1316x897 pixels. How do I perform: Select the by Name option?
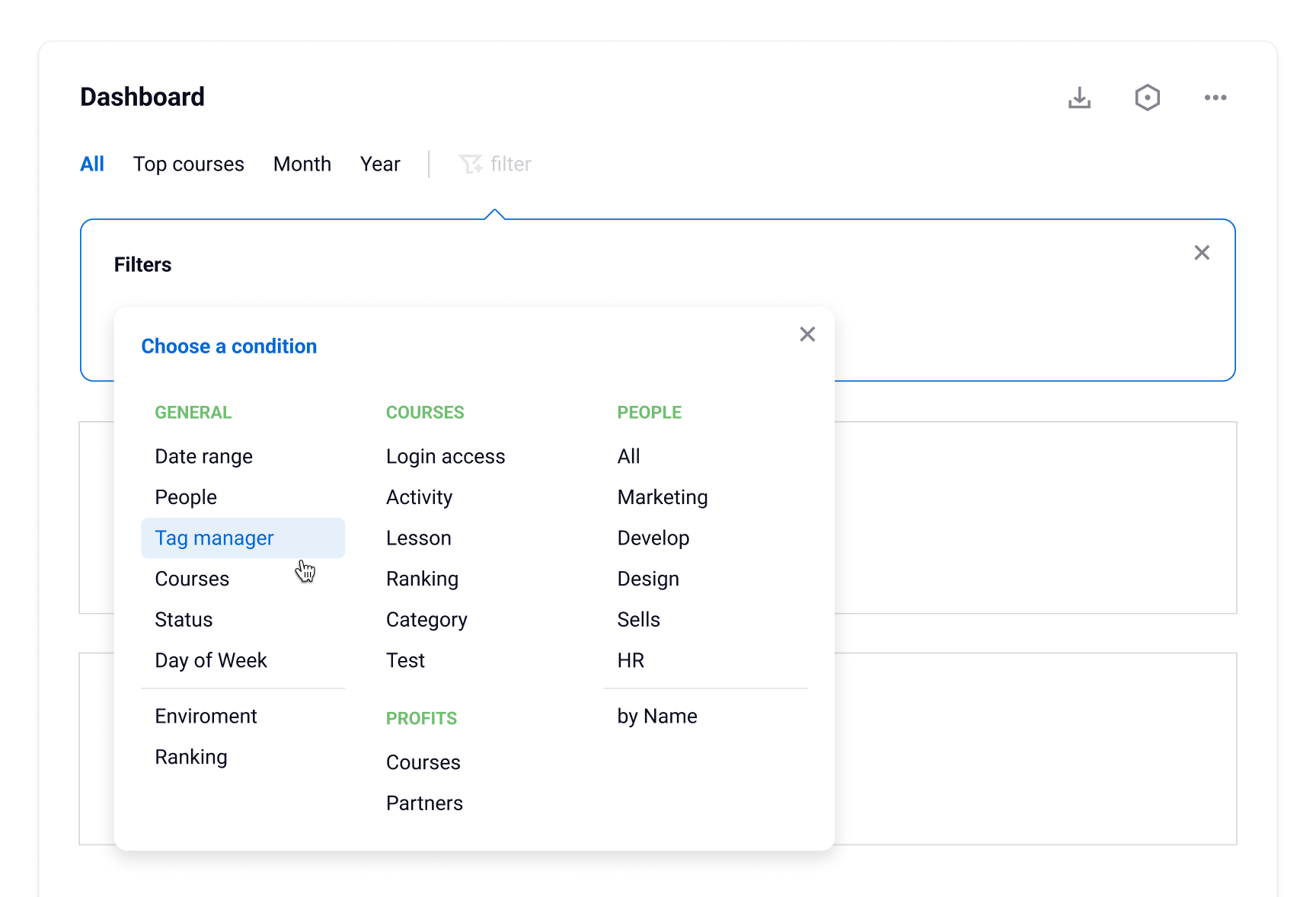tap(657, 717)
